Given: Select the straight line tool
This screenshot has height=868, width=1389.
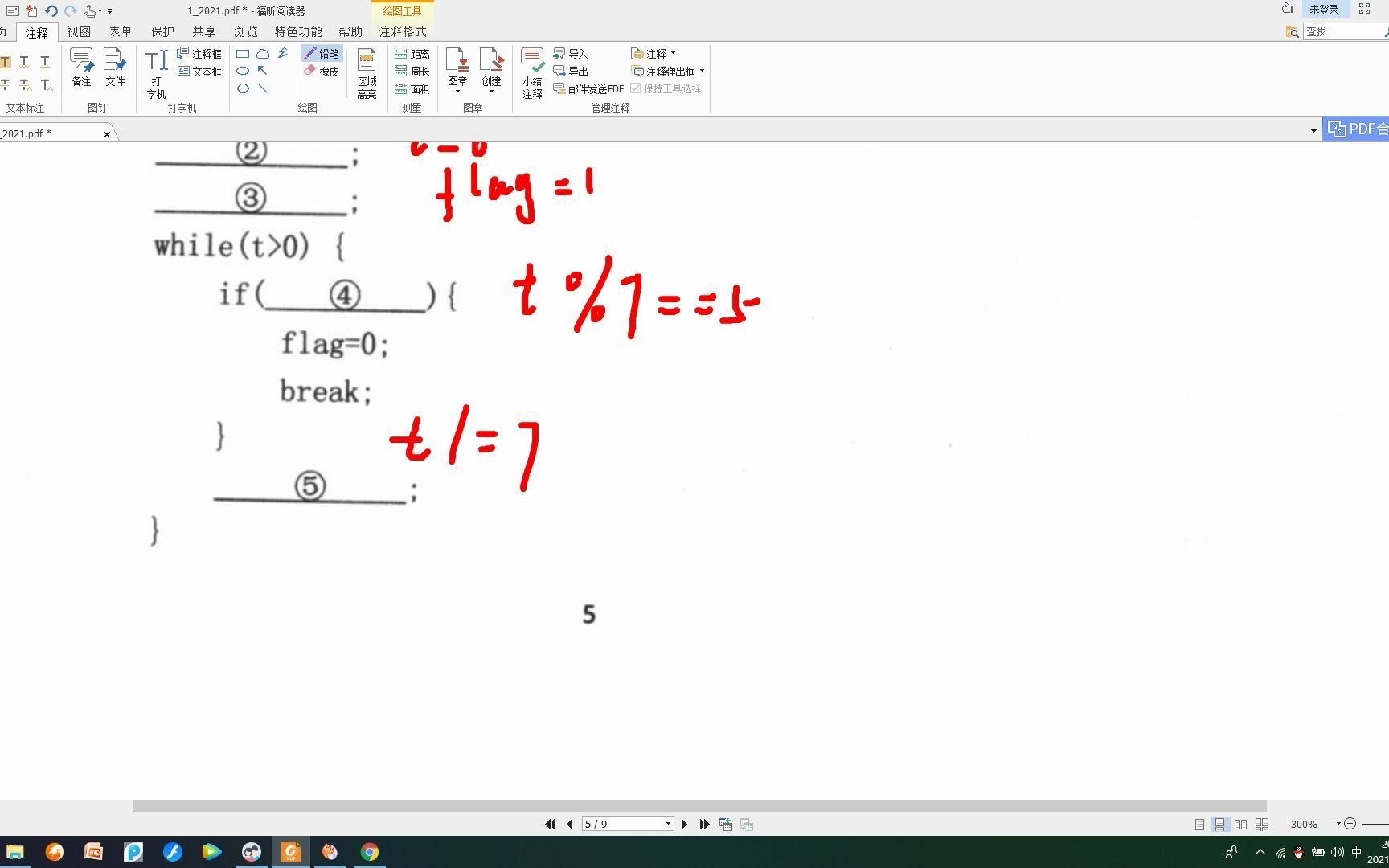Looking at the screenshot, I should [263, 88].
